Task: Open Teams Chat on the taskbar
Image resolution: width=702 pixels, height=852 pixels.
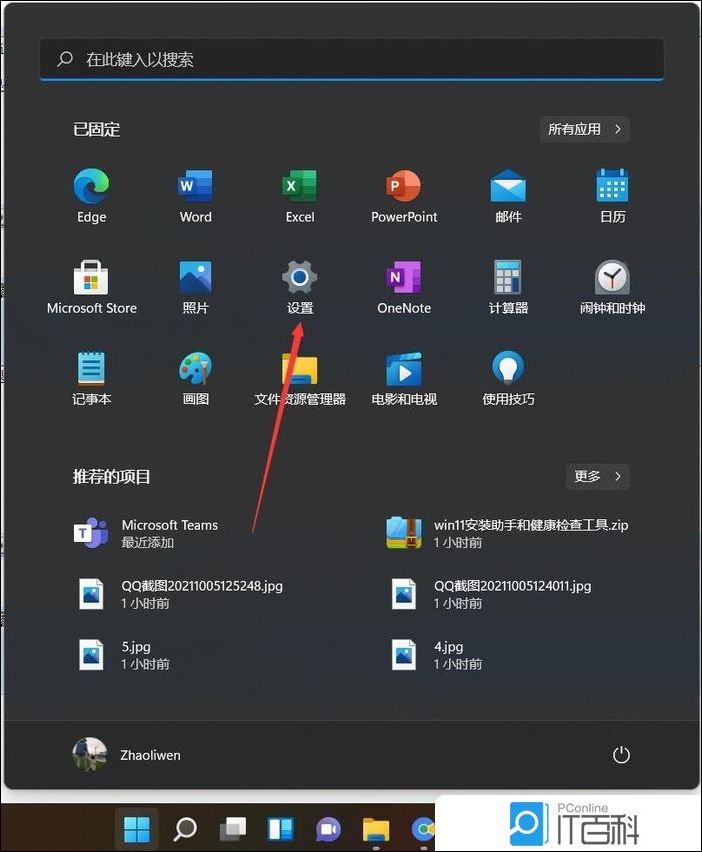Action: tap(328, 829)
